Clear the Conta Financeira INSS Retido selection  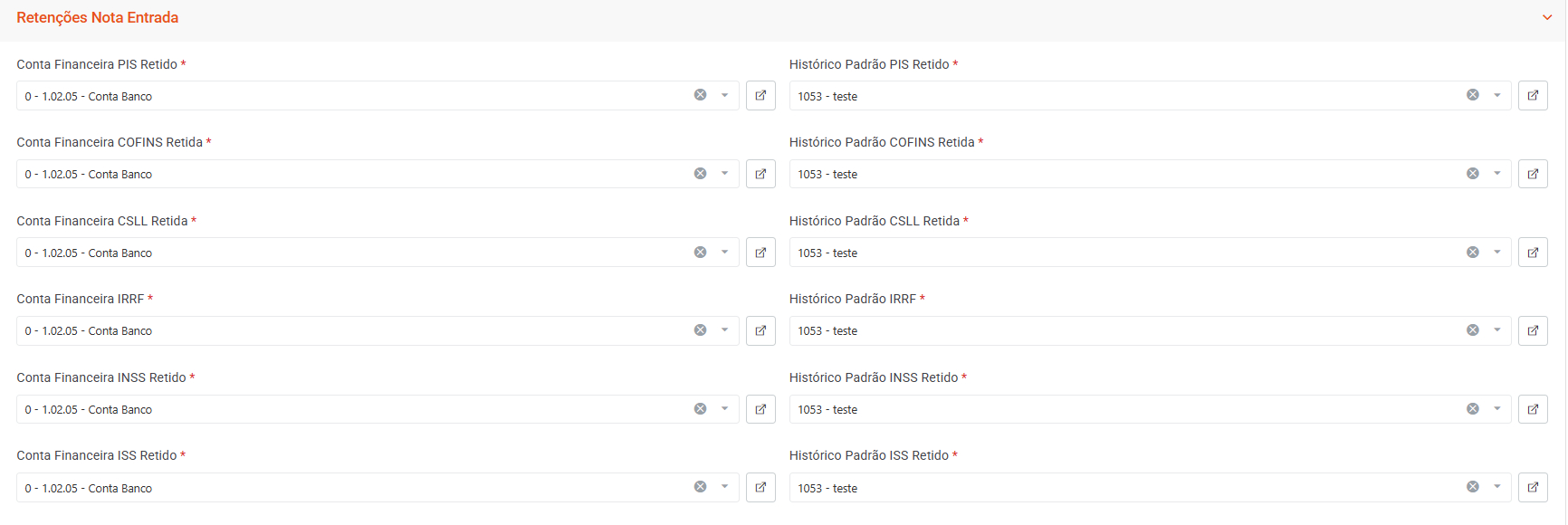pos(700,409)
